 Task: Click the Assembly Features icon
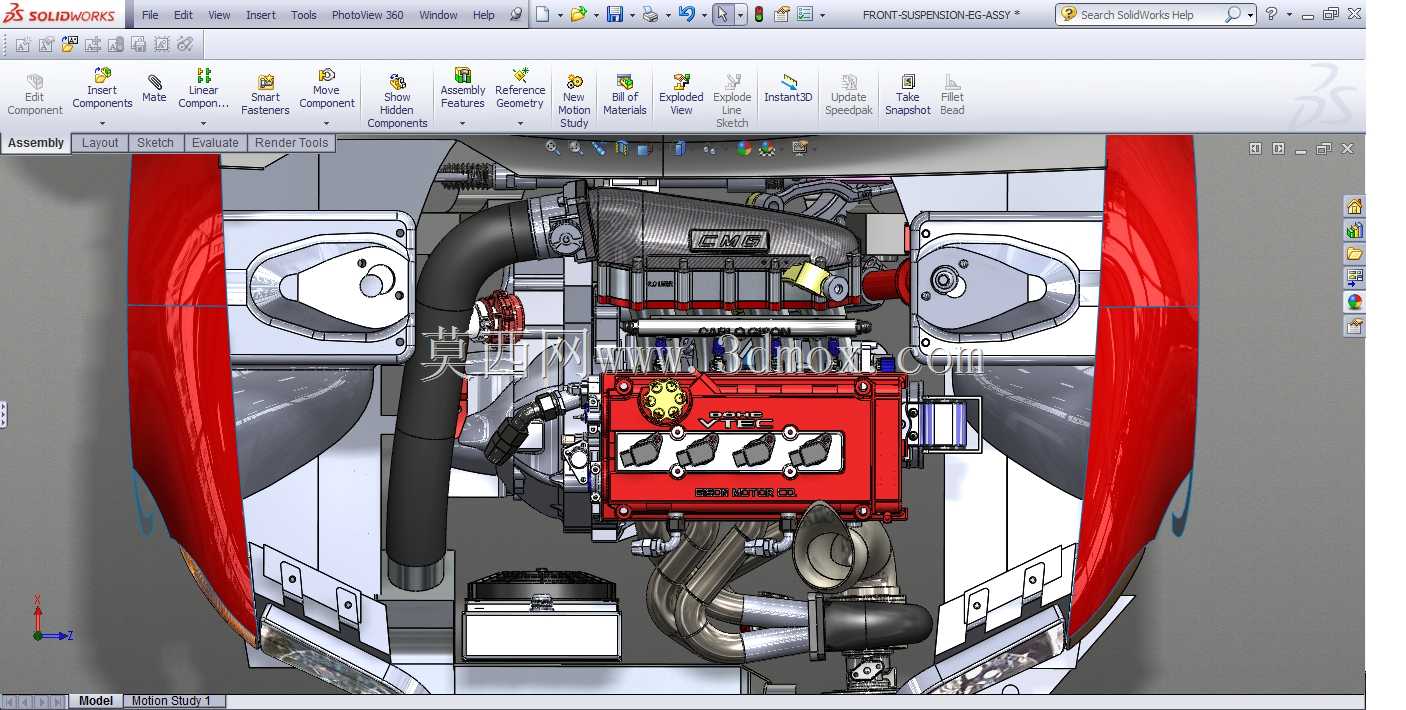[x=462, y=75]
